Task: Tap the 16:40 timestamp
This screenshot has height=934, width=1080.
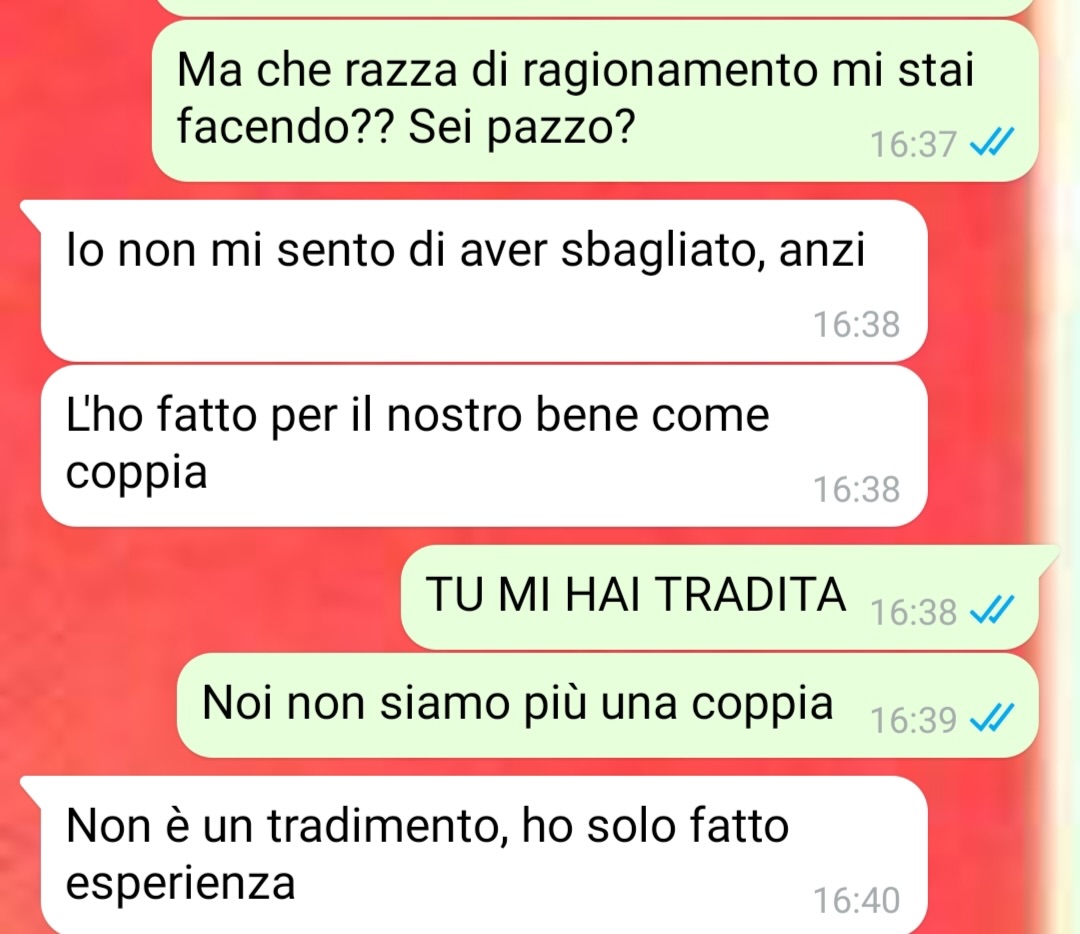Action: coord(856,900)
